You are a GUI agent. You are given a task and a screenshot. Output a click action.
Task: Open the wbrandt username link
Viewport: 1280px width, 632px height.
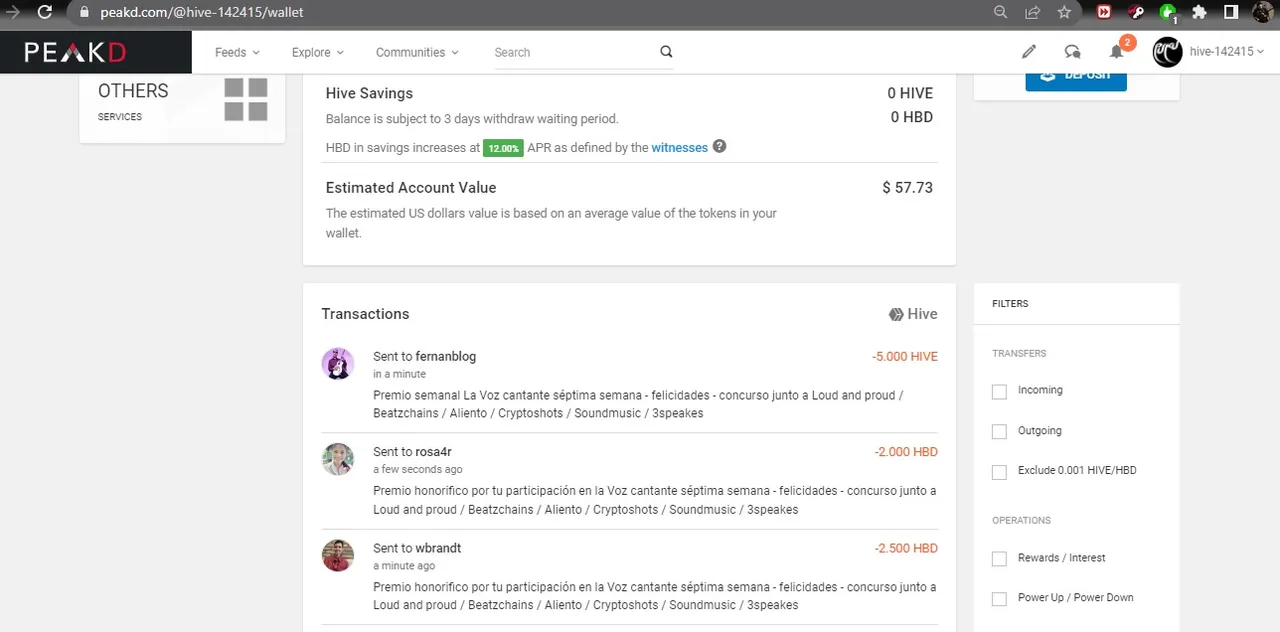pyautogui.click(x=438, y=548)
